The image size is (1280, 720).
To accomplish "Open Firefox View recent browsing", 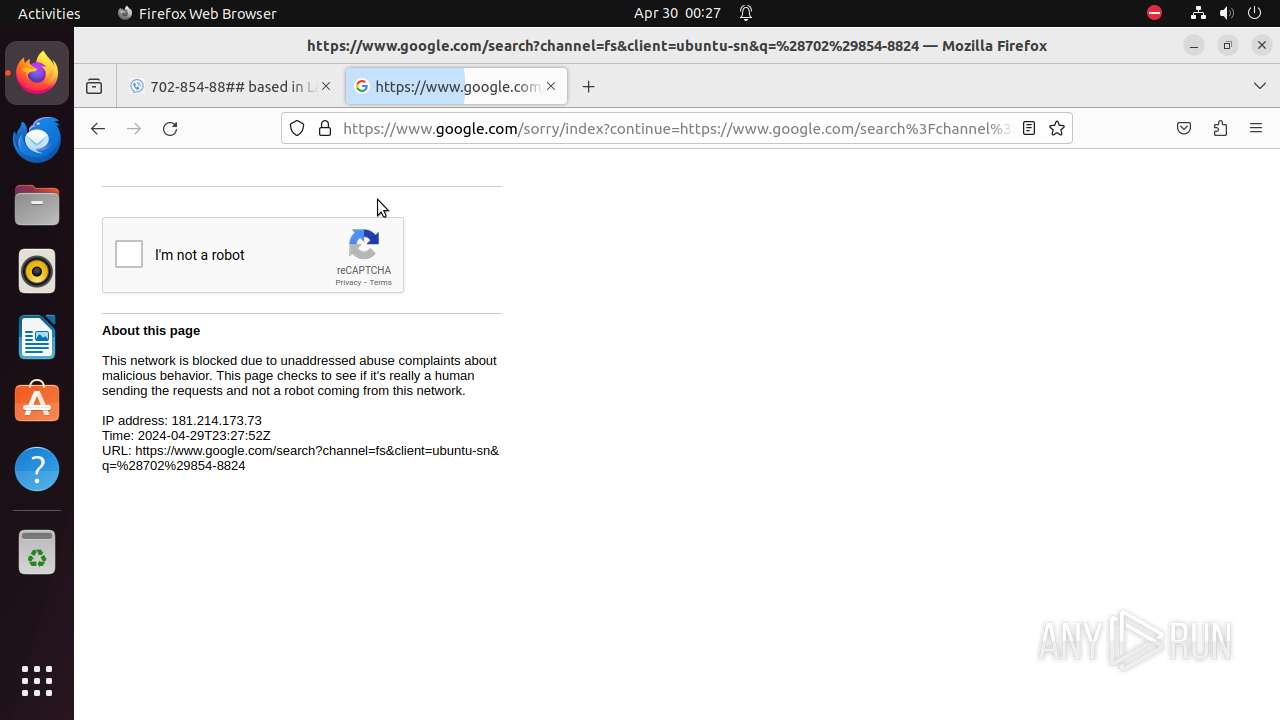I will click(94, 86).
